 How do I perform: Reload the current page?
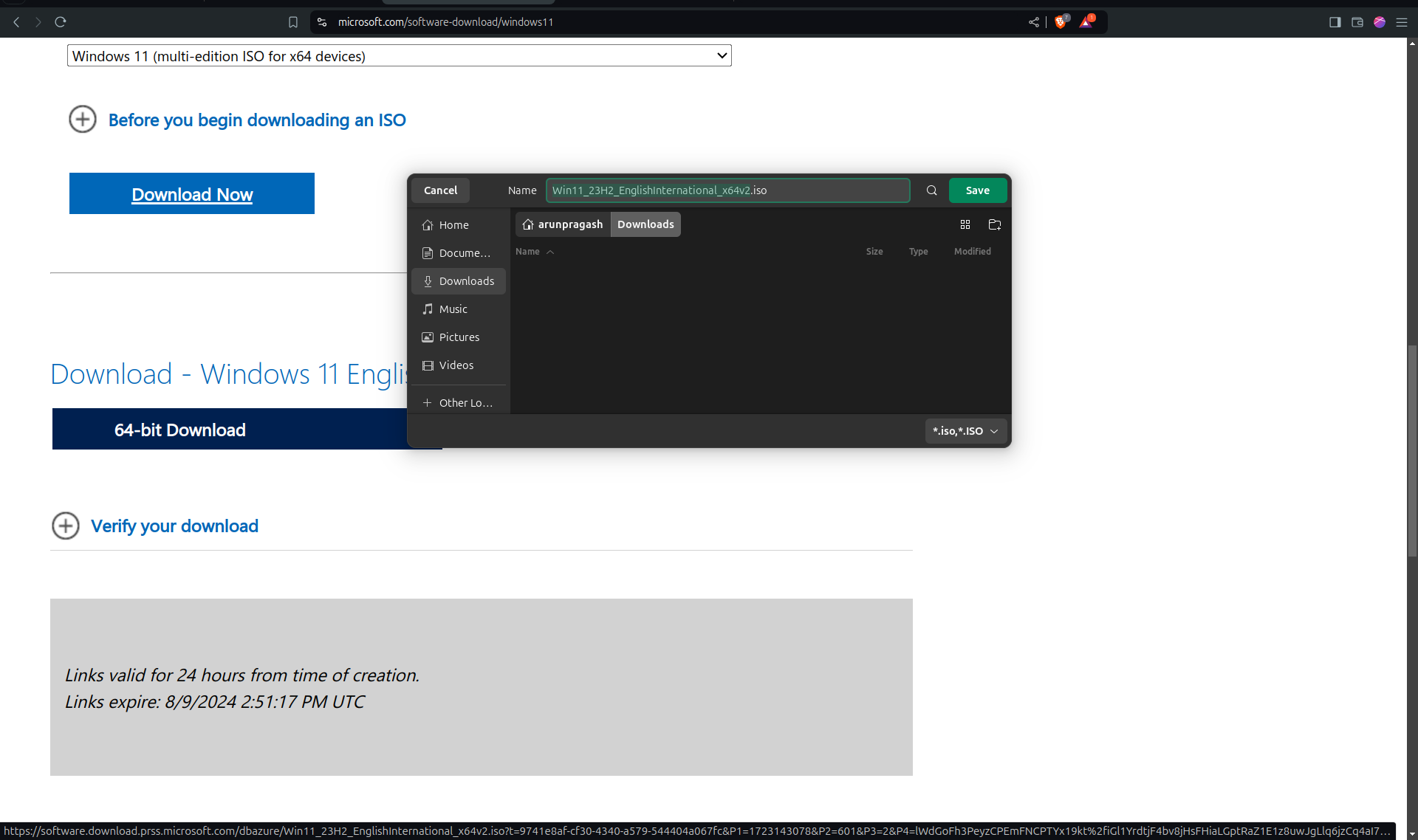click(x=61, y=22)
